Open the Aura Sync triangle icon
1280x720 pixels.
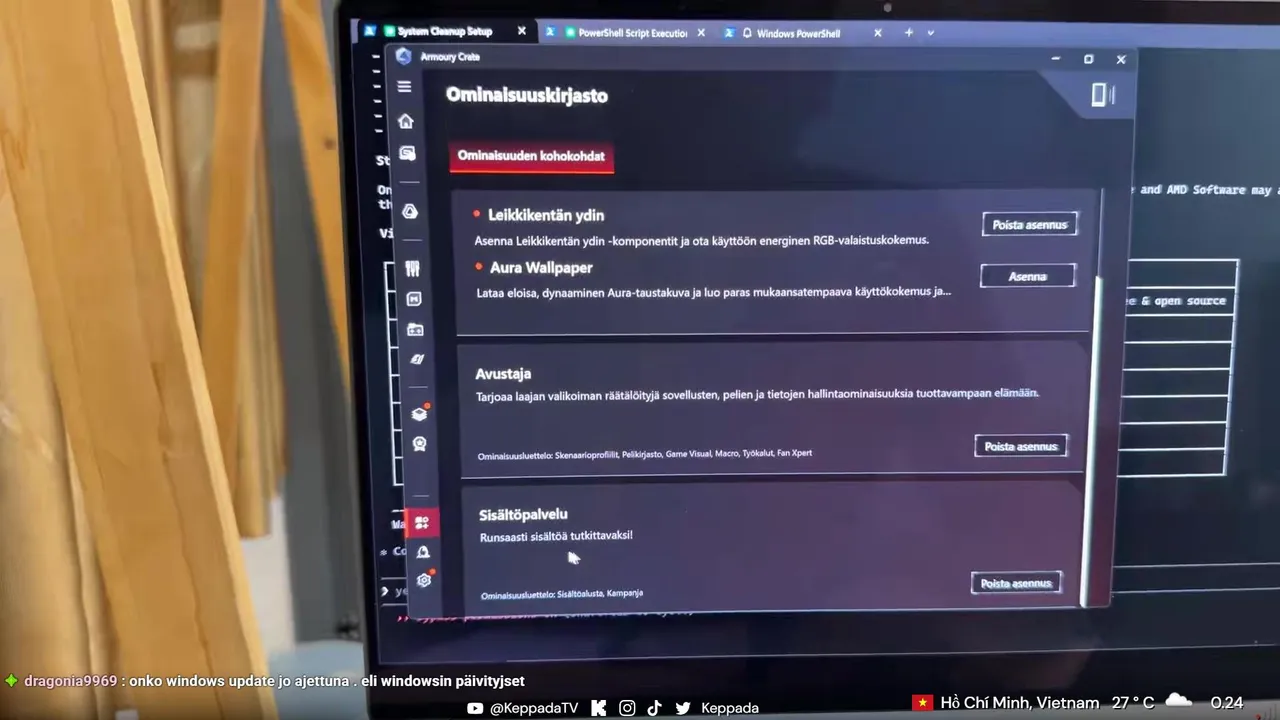409,211
